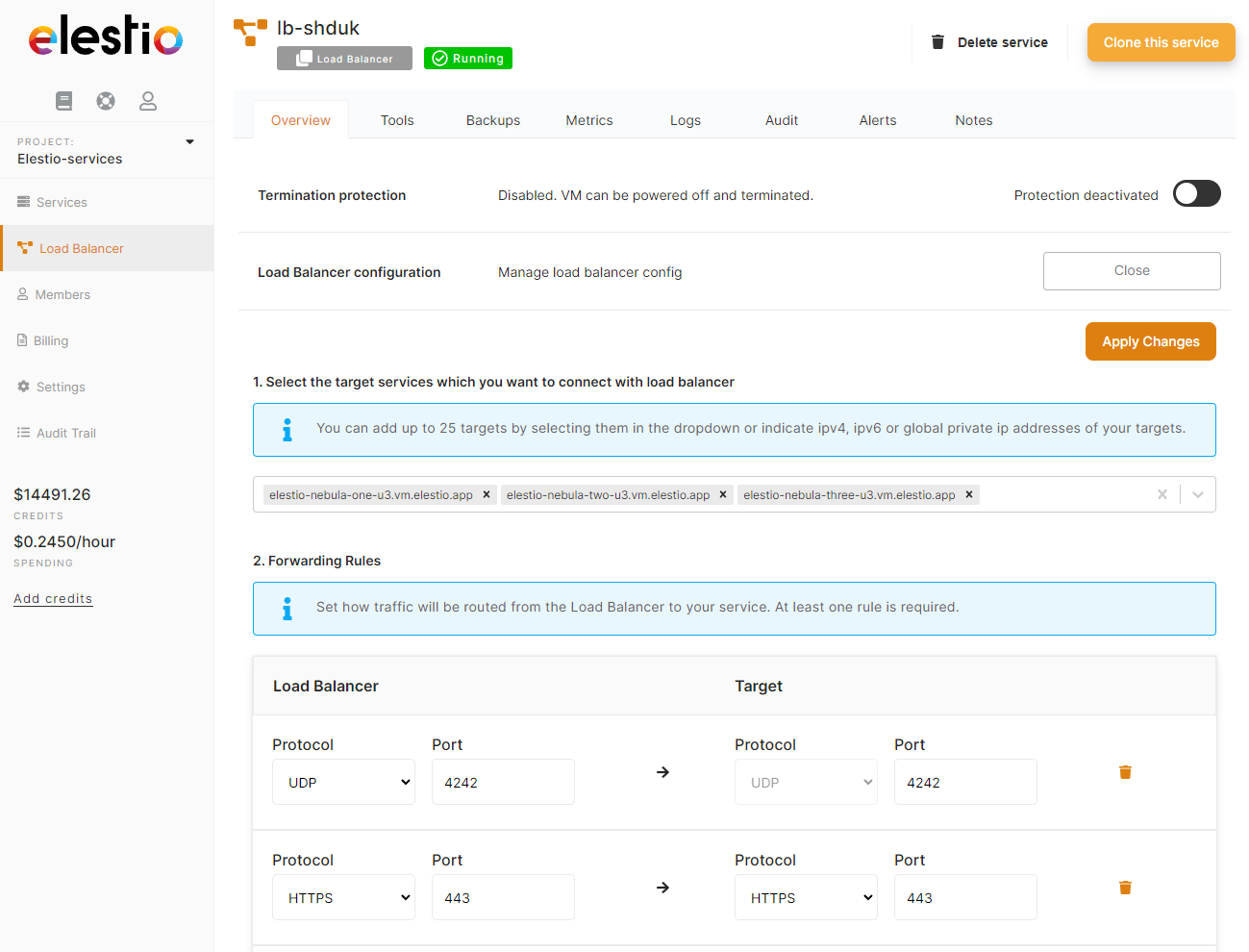Open Load Balancer protocol dropdown showing UDP

click(x=343, y=783)
